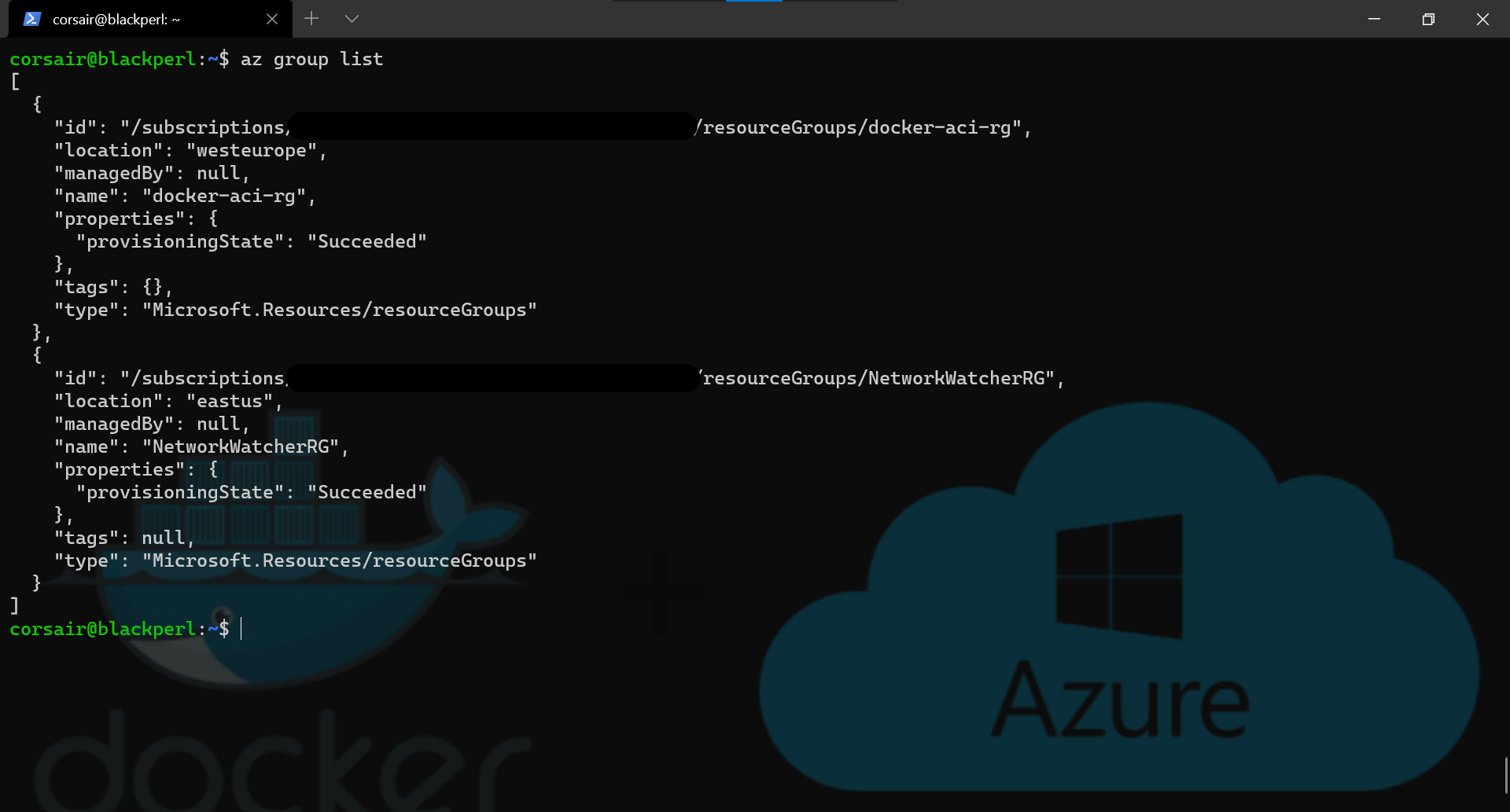
Task: Click the first "Succeeded" provisioning state
Action: (367, 242)
